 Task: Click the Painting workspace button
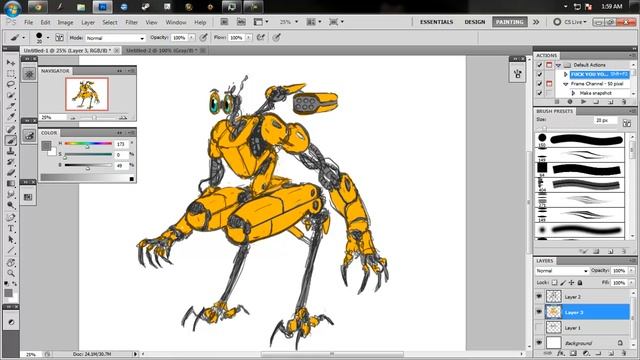(x=509, y=22)
